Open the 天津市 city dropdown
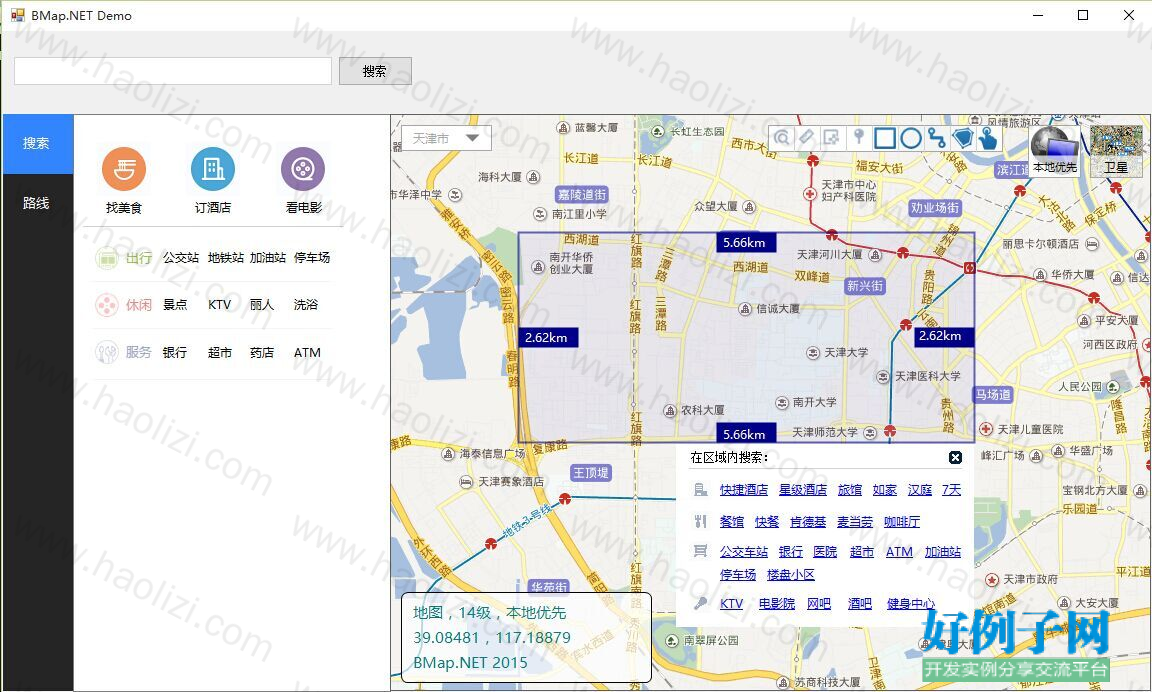This screenshot has height=692, width=1152. [446, 138]
